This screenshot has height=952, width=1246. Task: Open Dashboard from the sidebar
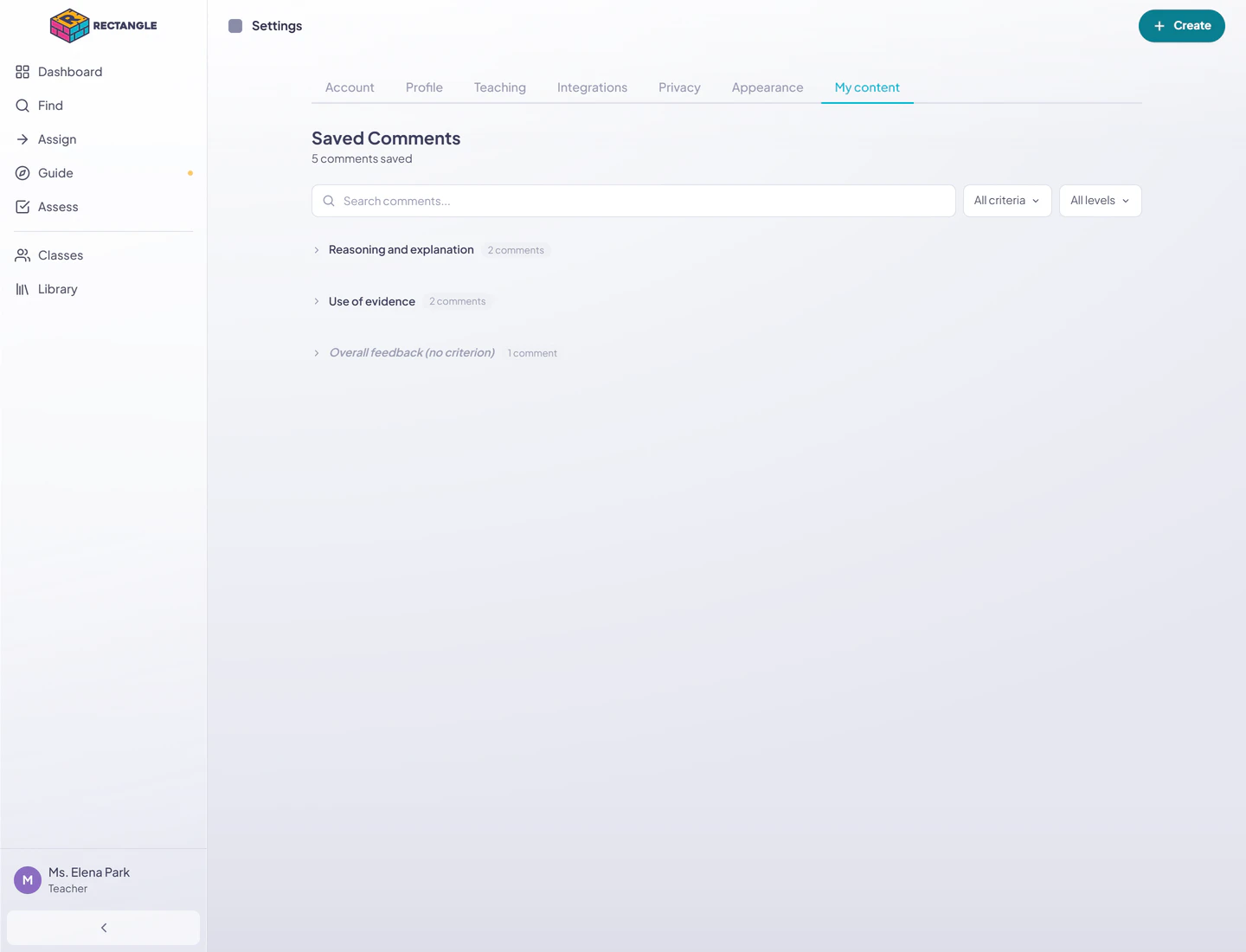click(103, 72)
